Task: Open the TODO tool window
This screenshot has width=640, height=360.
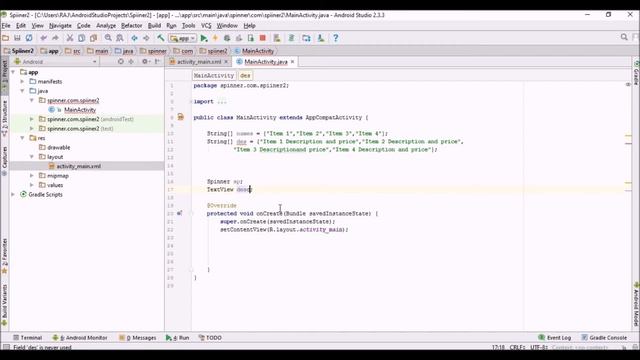Action: click(x=210, y=338)
